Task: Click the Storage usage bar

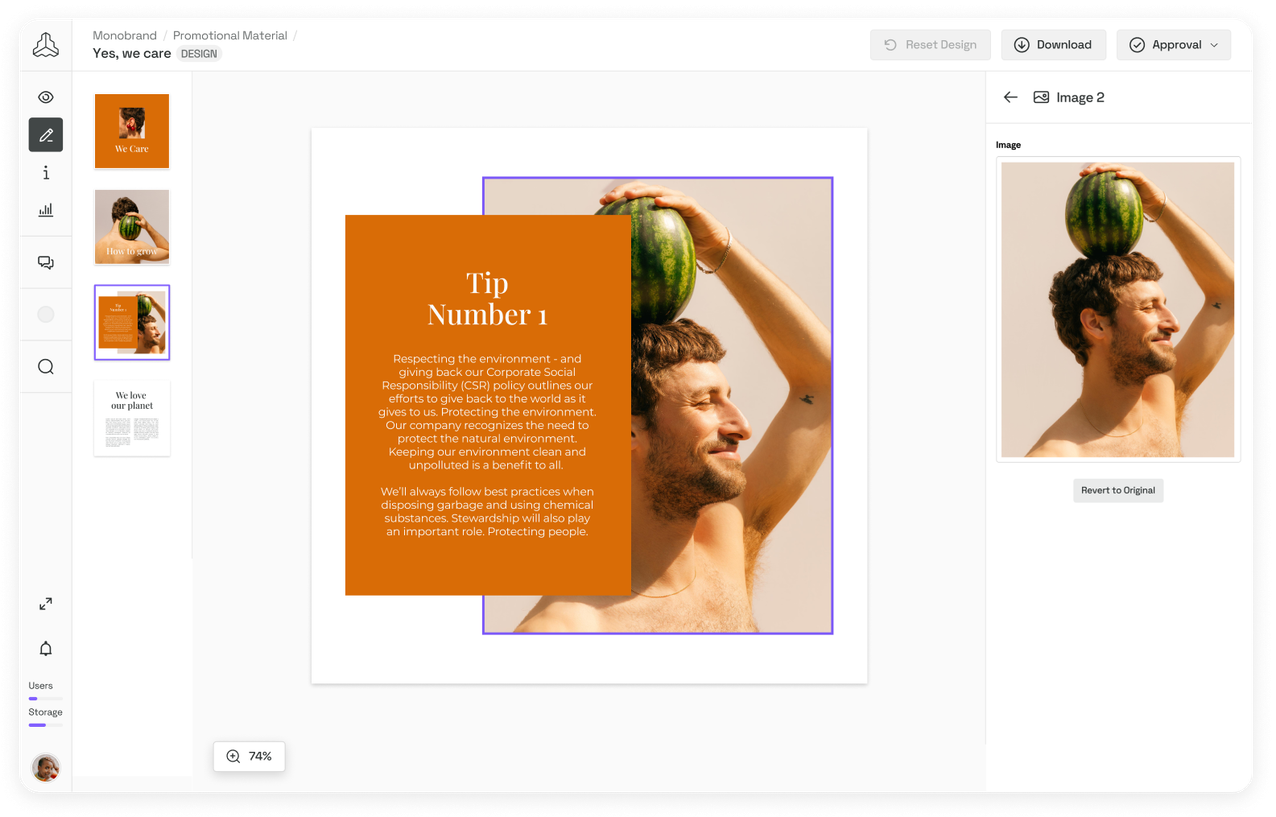Action: tap(45, 725)
